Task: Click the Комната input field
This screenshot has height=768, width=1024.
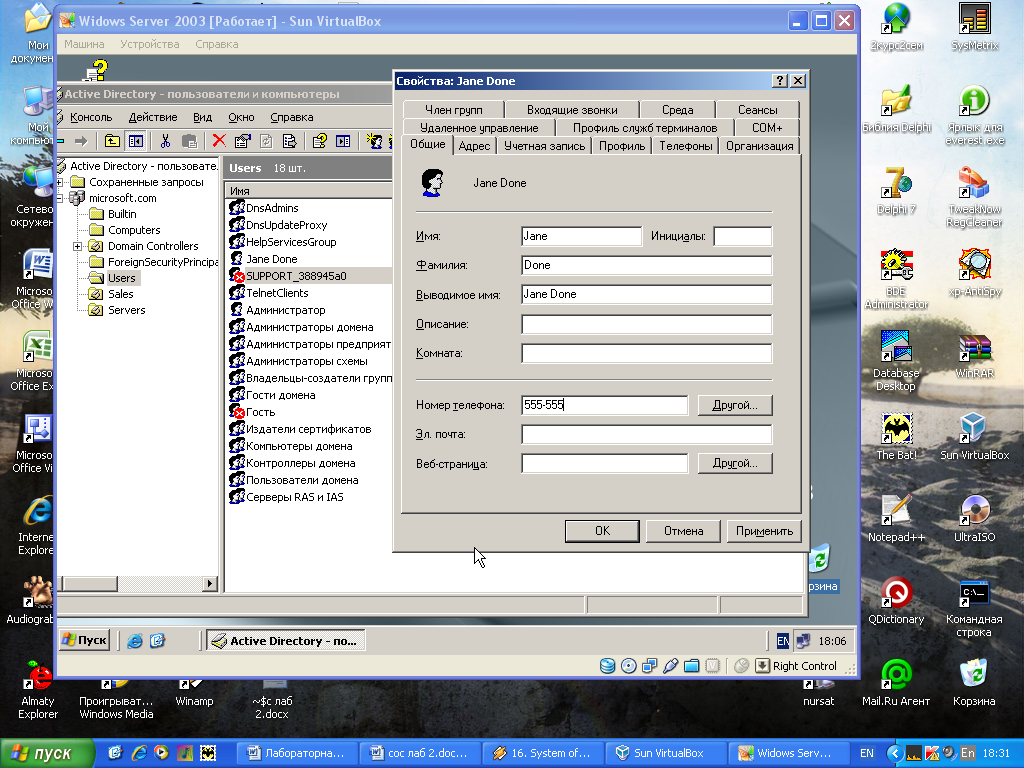Action: (x=647, y=353)
